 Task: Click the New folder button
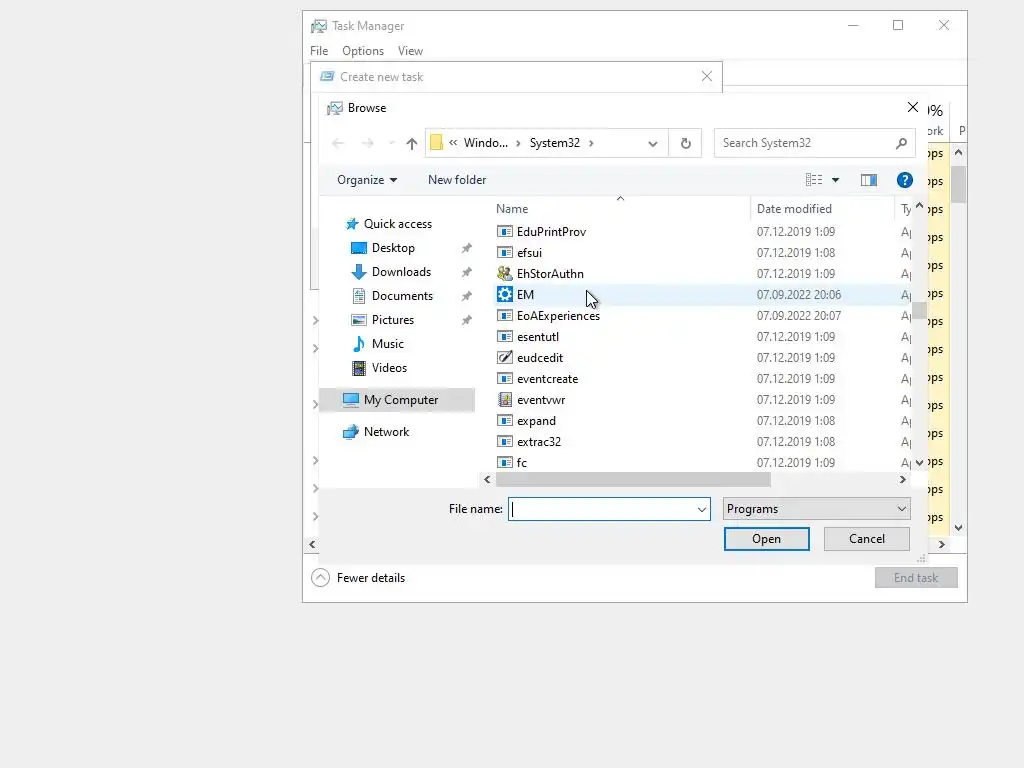point(457,180)
